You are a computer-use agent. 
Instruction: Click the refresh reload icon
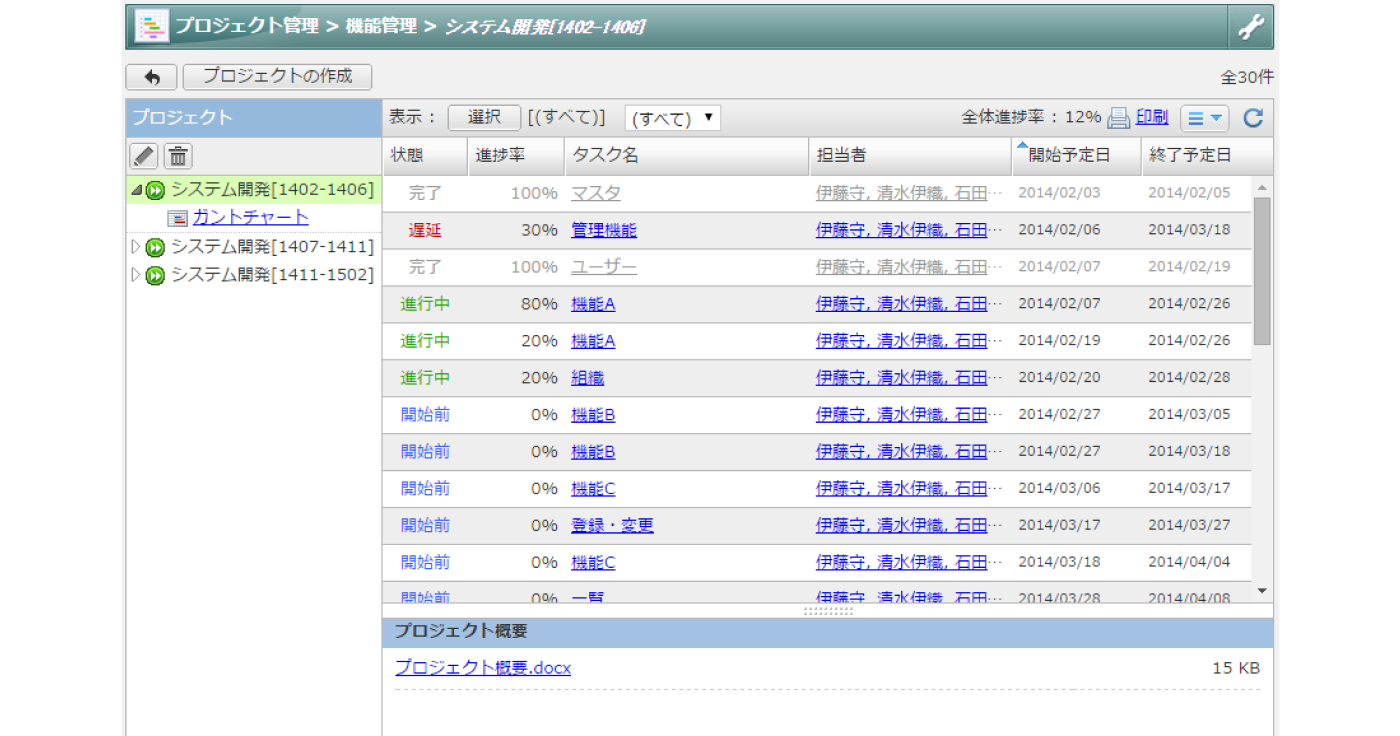coord(1253,118)
